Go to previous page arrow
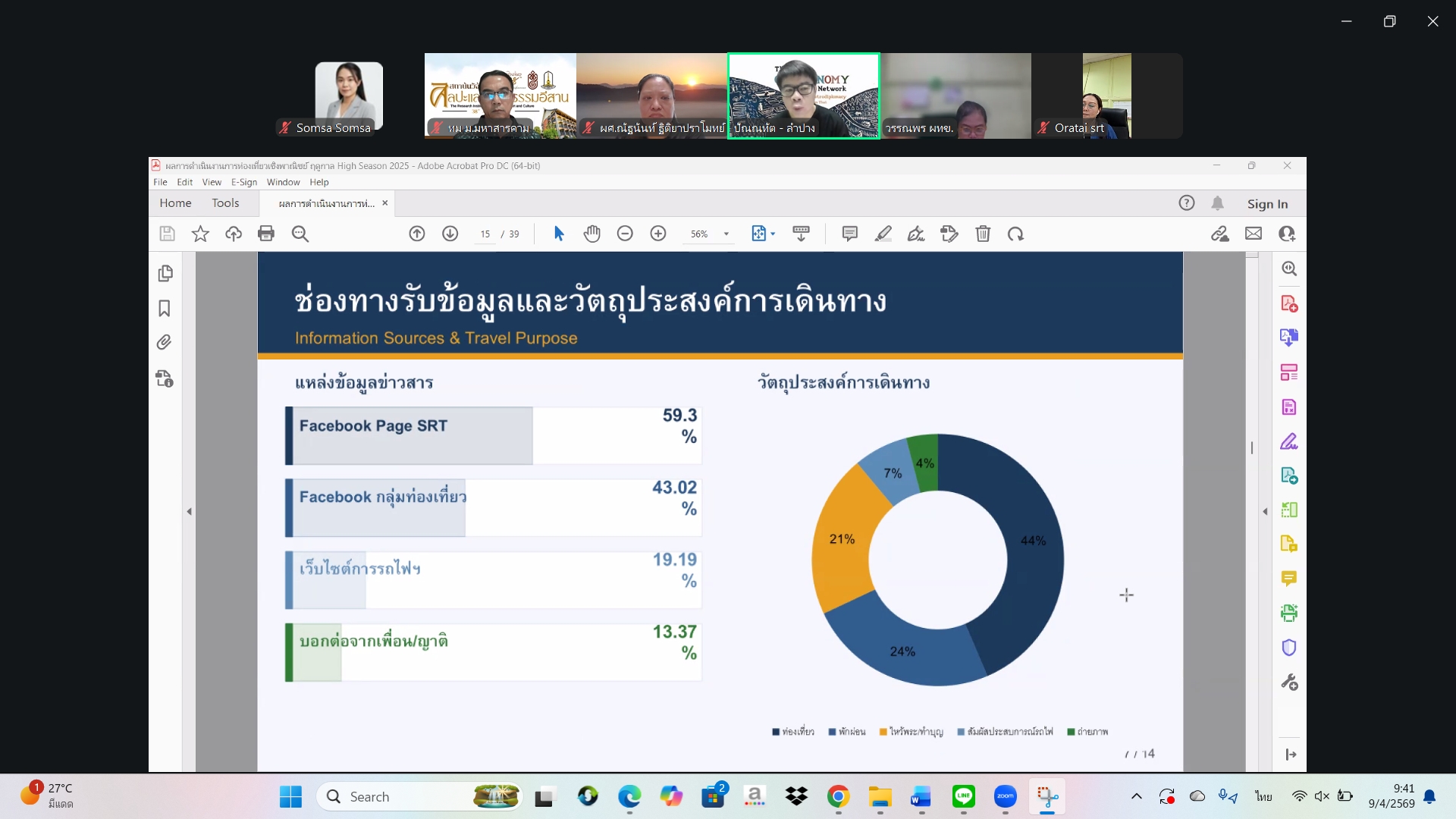This screenshot has width=1456, height=819. point(417,234)
